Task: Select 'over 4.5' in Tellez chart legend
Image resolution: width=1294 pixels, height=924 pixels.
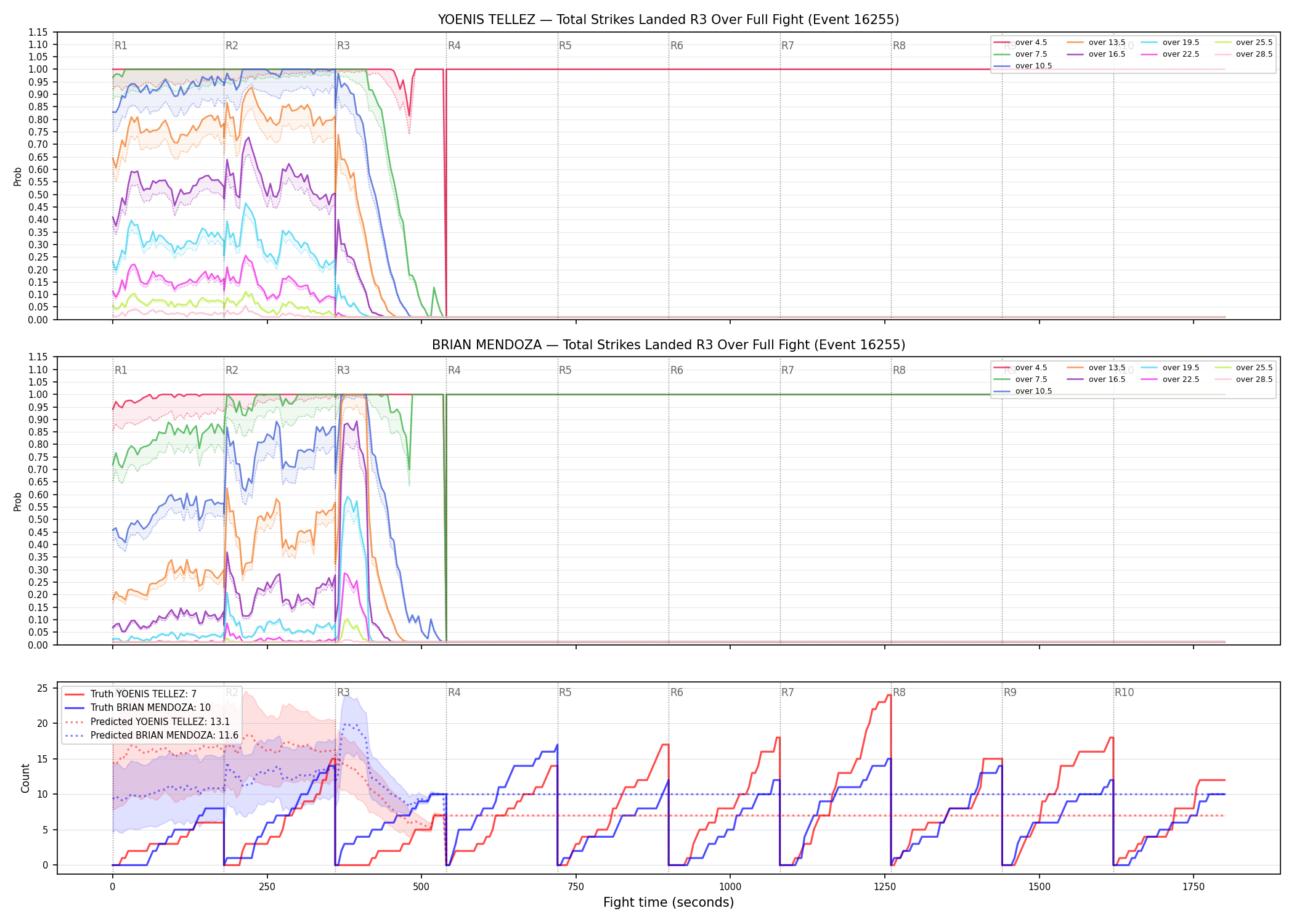Action: (1020, 43)
